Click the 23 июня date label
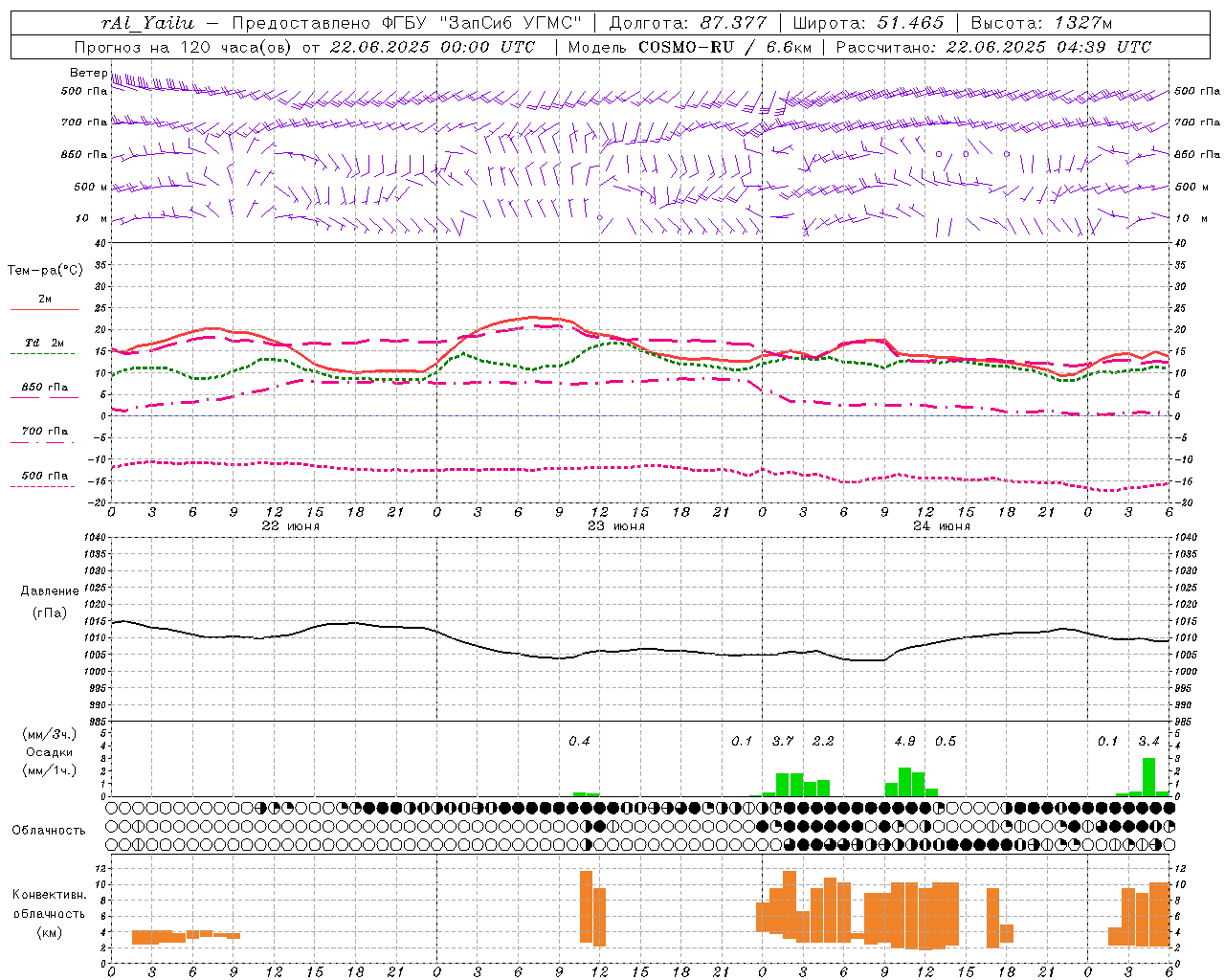 (616, 526)
